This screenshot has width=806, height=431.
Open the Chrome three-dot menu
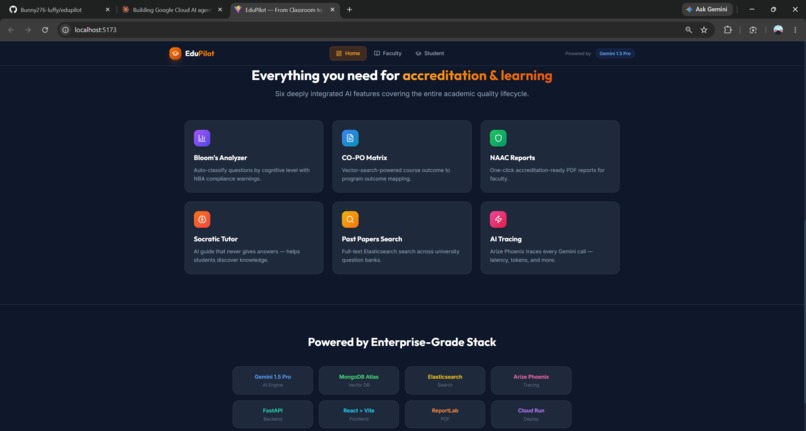(795, 30)
